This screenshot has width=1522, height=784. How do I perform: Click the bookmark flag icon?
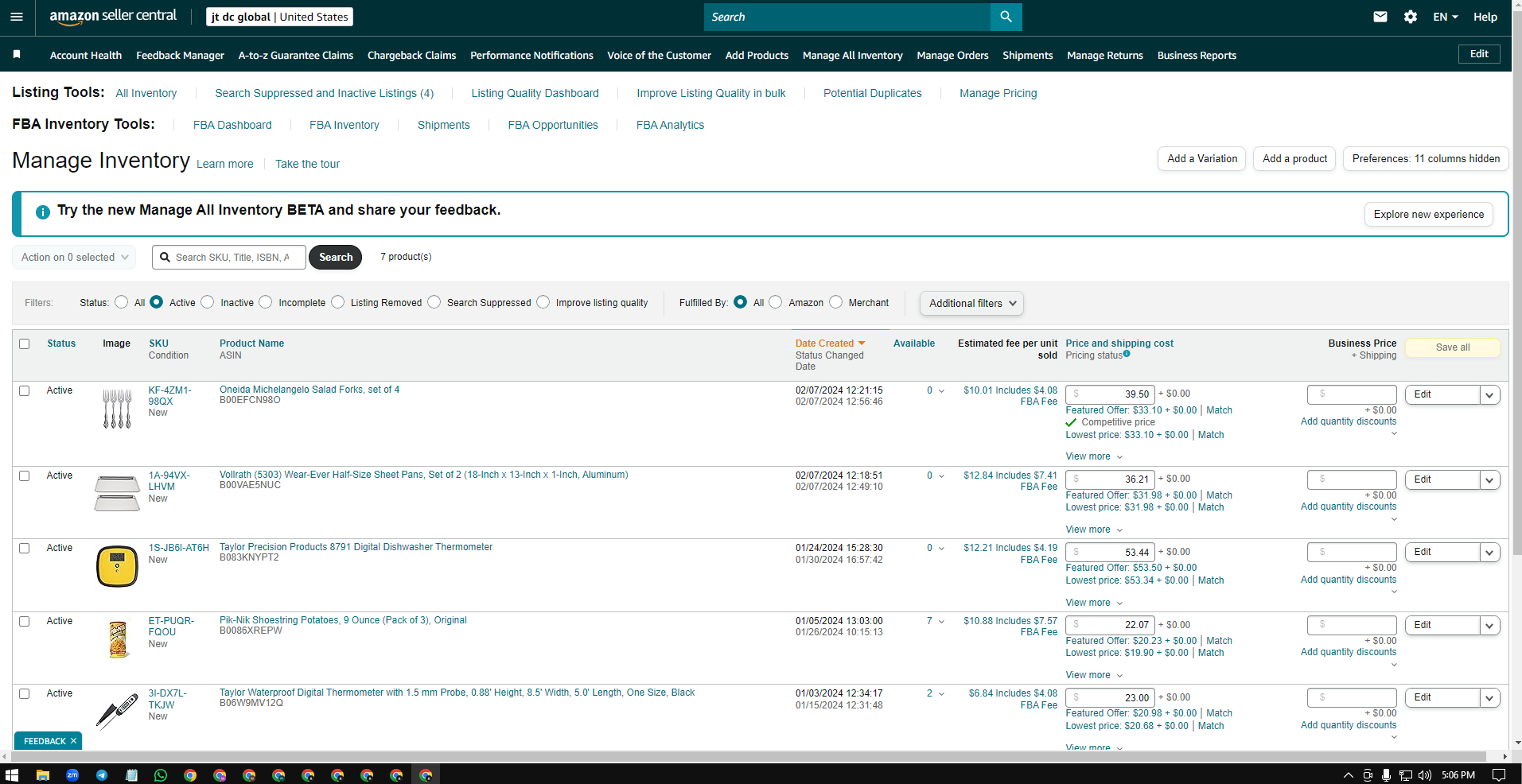click(x=17, y=54)
